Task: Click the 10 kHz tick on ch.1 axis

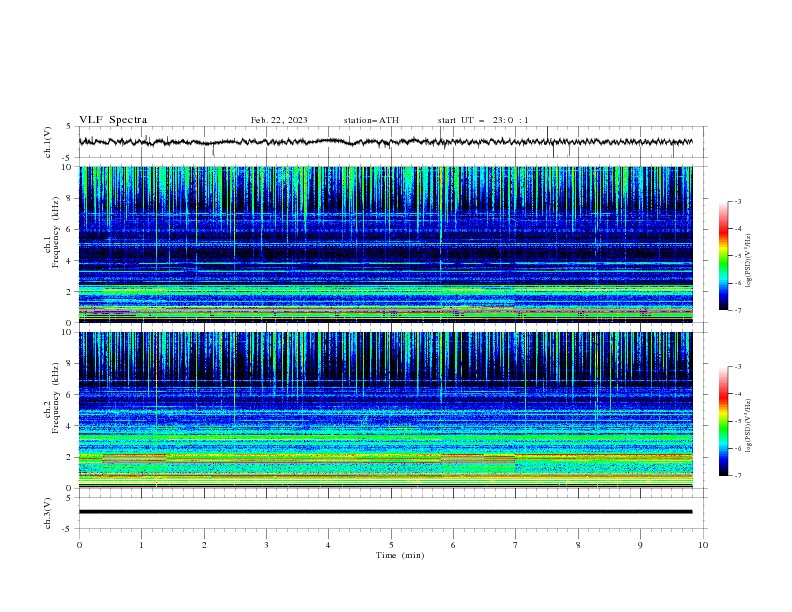Action: point(68,167)
